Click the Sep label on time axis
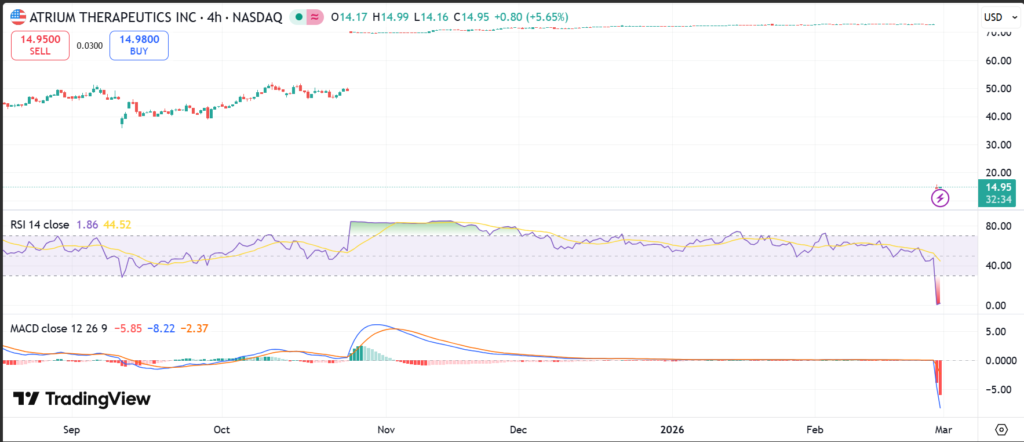 [71, 428]
